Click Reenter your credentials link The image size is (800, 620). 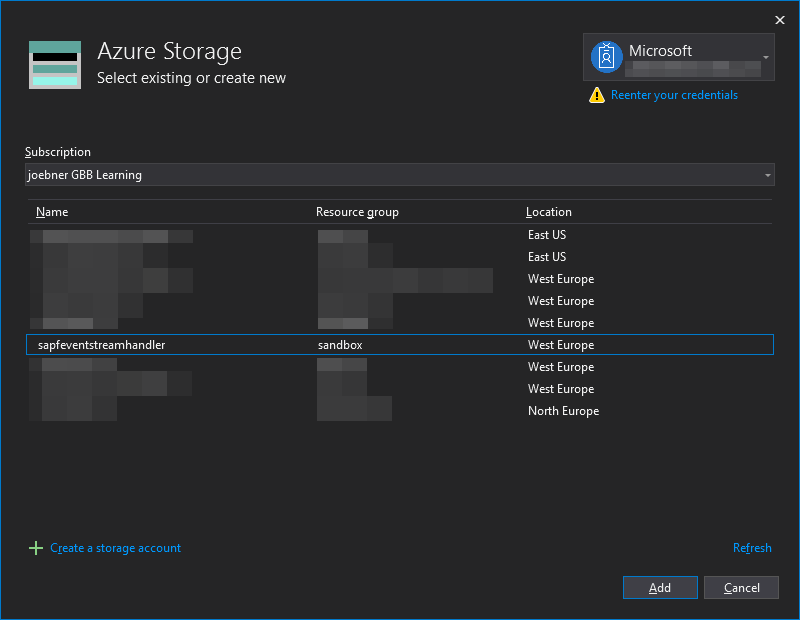pyautogui.click(x=674, y=95)
